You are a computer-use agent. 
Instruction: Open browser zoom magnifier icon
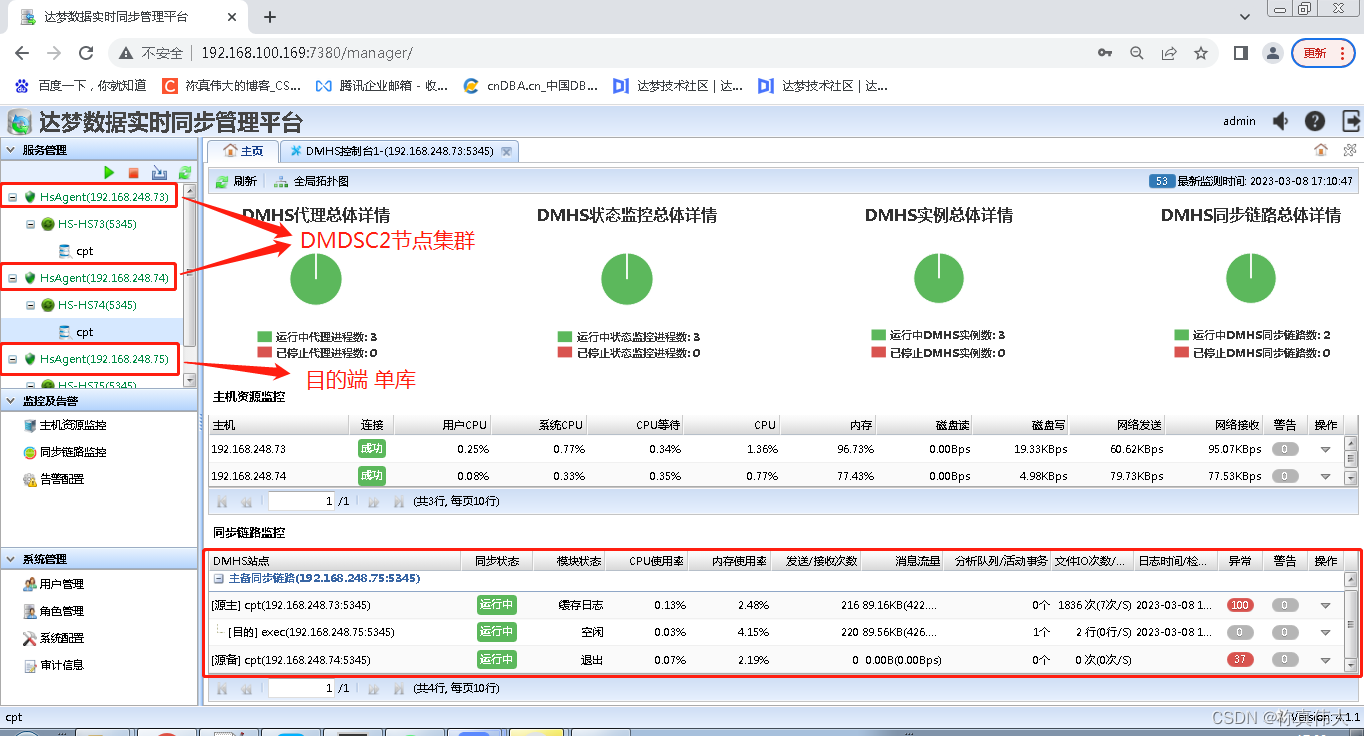pos(1137,53)
